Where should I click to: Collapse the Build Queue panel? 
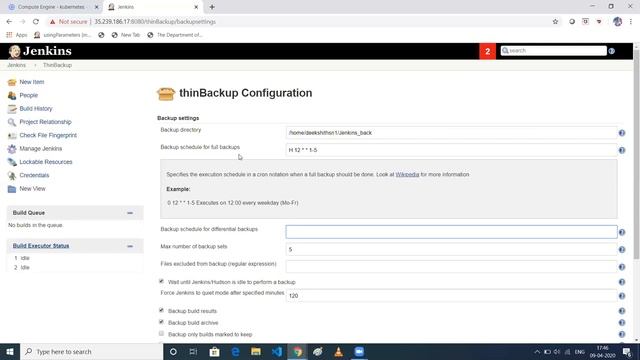click(130, 213)
